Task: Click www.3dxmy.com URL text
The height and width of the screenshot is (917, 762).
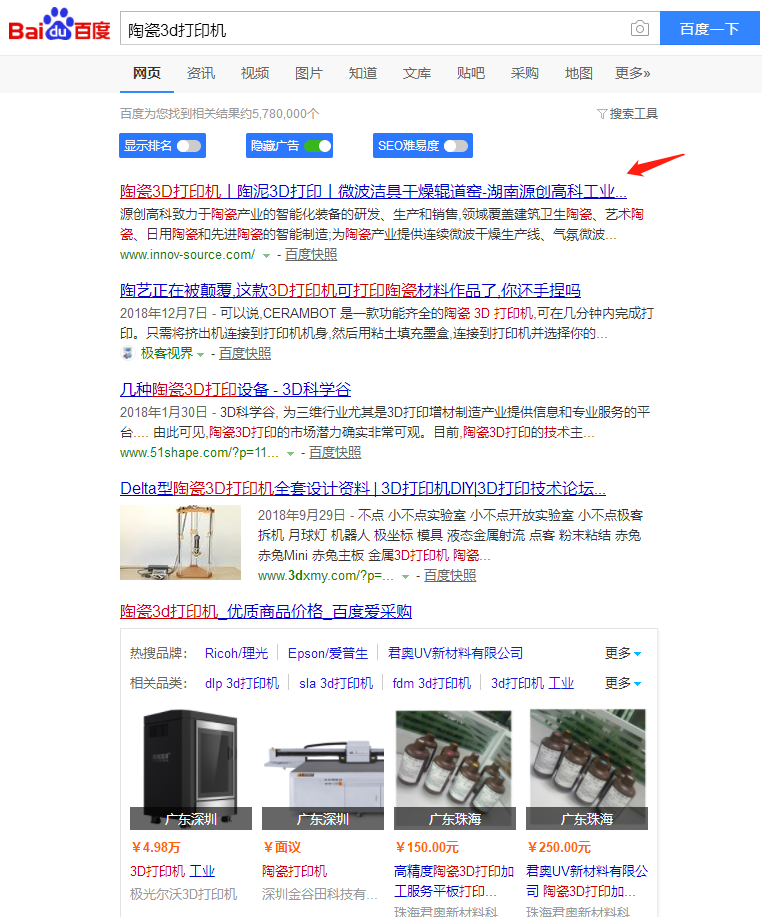Action: pyautogui.click(x=325, y=575)
